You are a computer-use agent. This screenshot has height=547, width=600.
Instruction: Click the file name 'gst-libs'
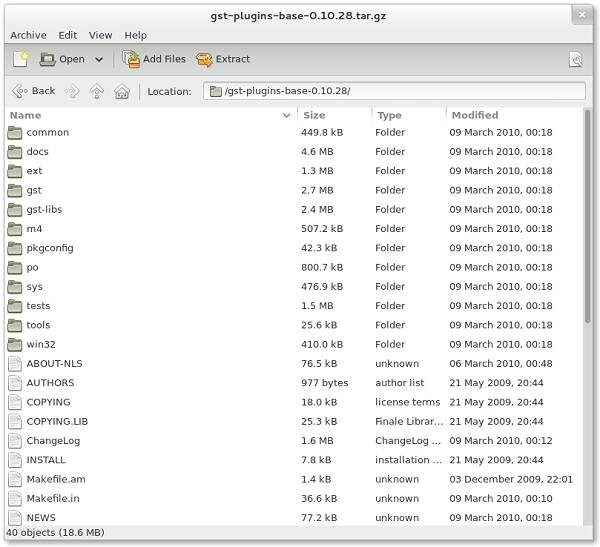[x=44, y=210]
